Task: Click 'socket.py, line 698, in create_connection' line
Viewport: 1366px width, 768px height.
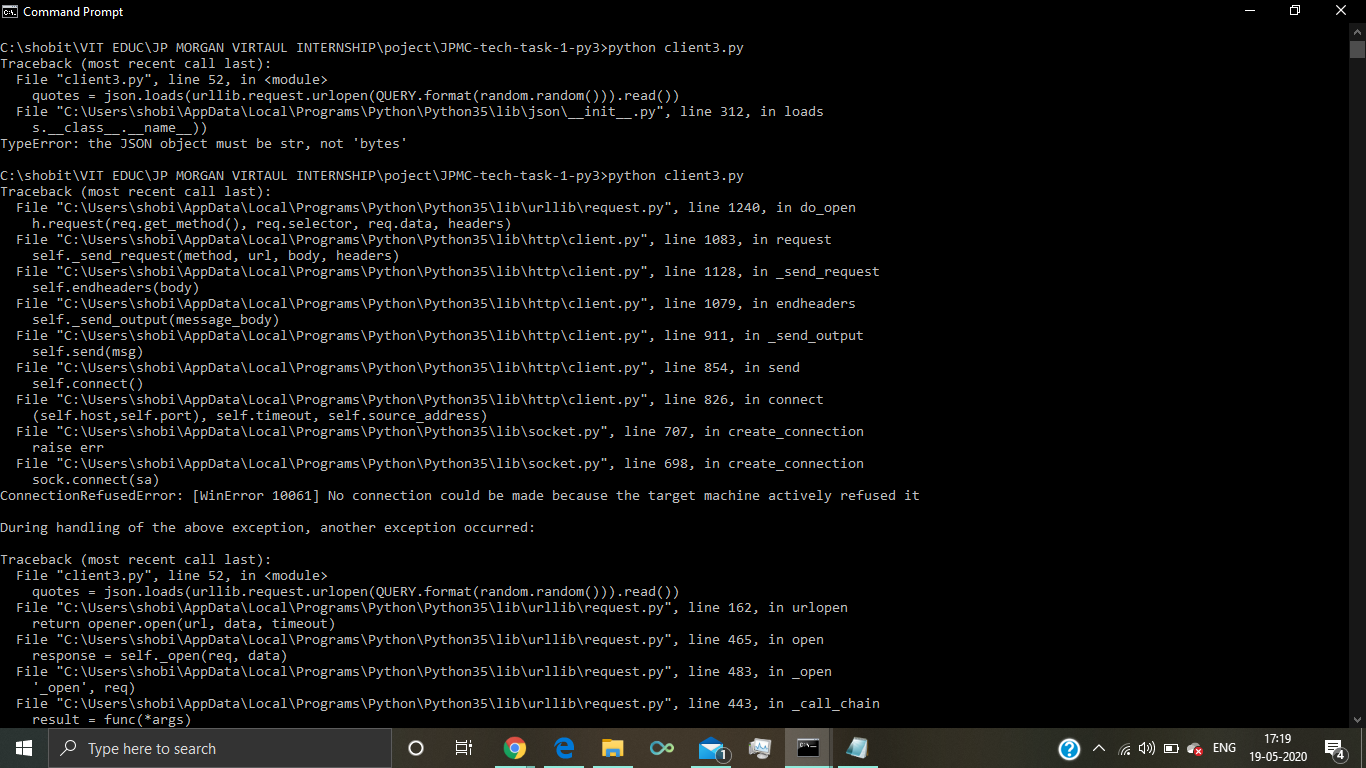Action: click(x=440, y=464)
